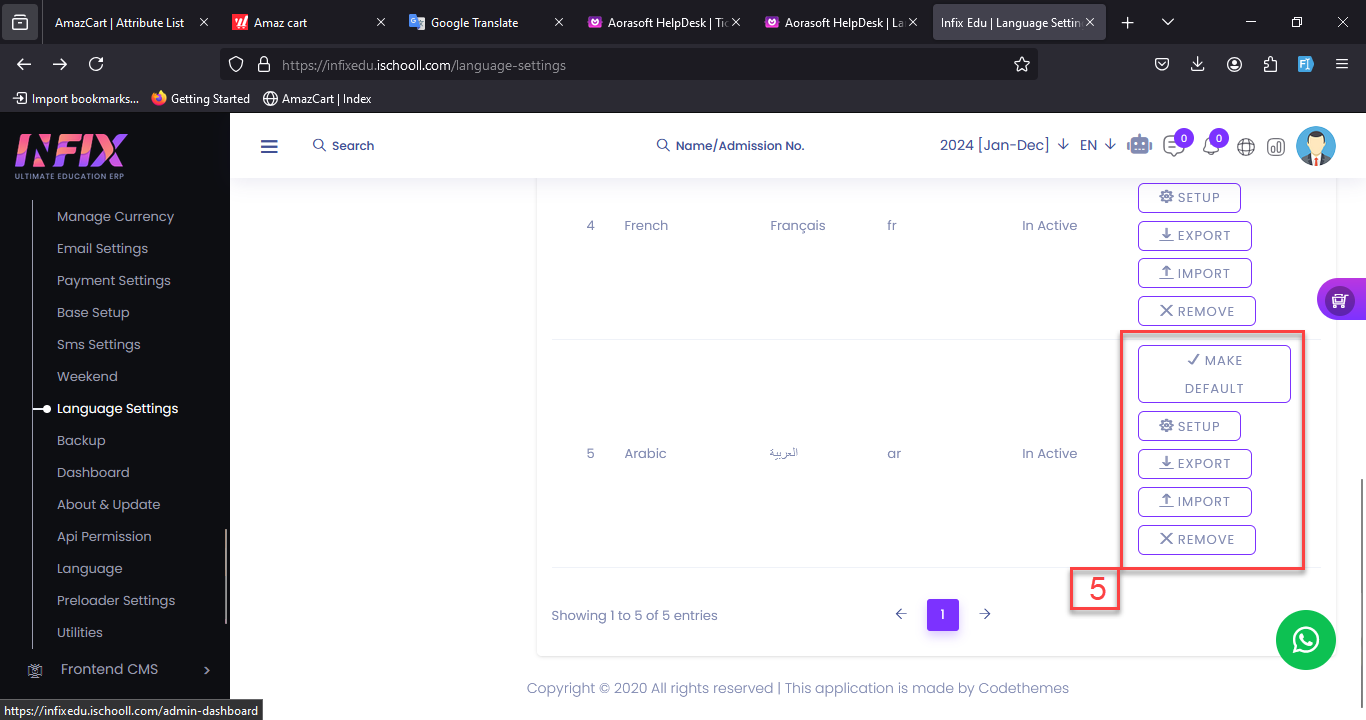Screen dimensions: 1366x720
Task: Click the Infix logo in sidebar
Action: [71, 155]
